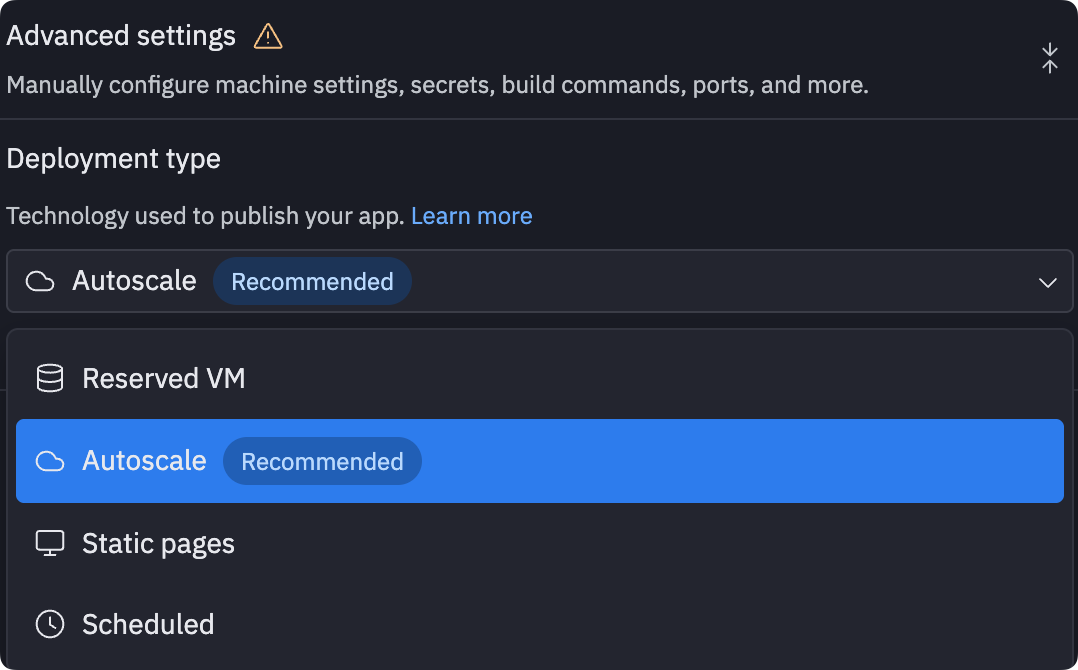Click the cloud icon in the closed selector
This screenshot has width=1078, height=670.
(x=40, y=281)
